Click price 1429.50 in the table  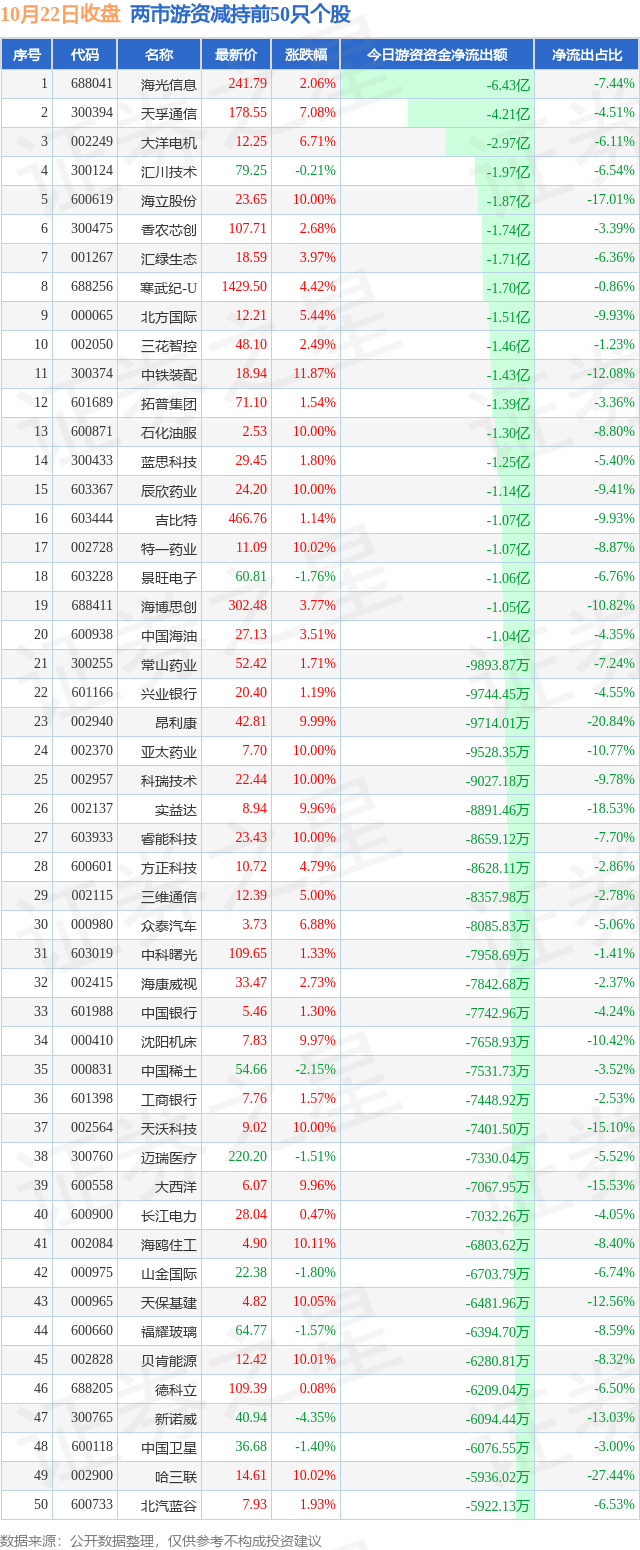coord(245,287)
